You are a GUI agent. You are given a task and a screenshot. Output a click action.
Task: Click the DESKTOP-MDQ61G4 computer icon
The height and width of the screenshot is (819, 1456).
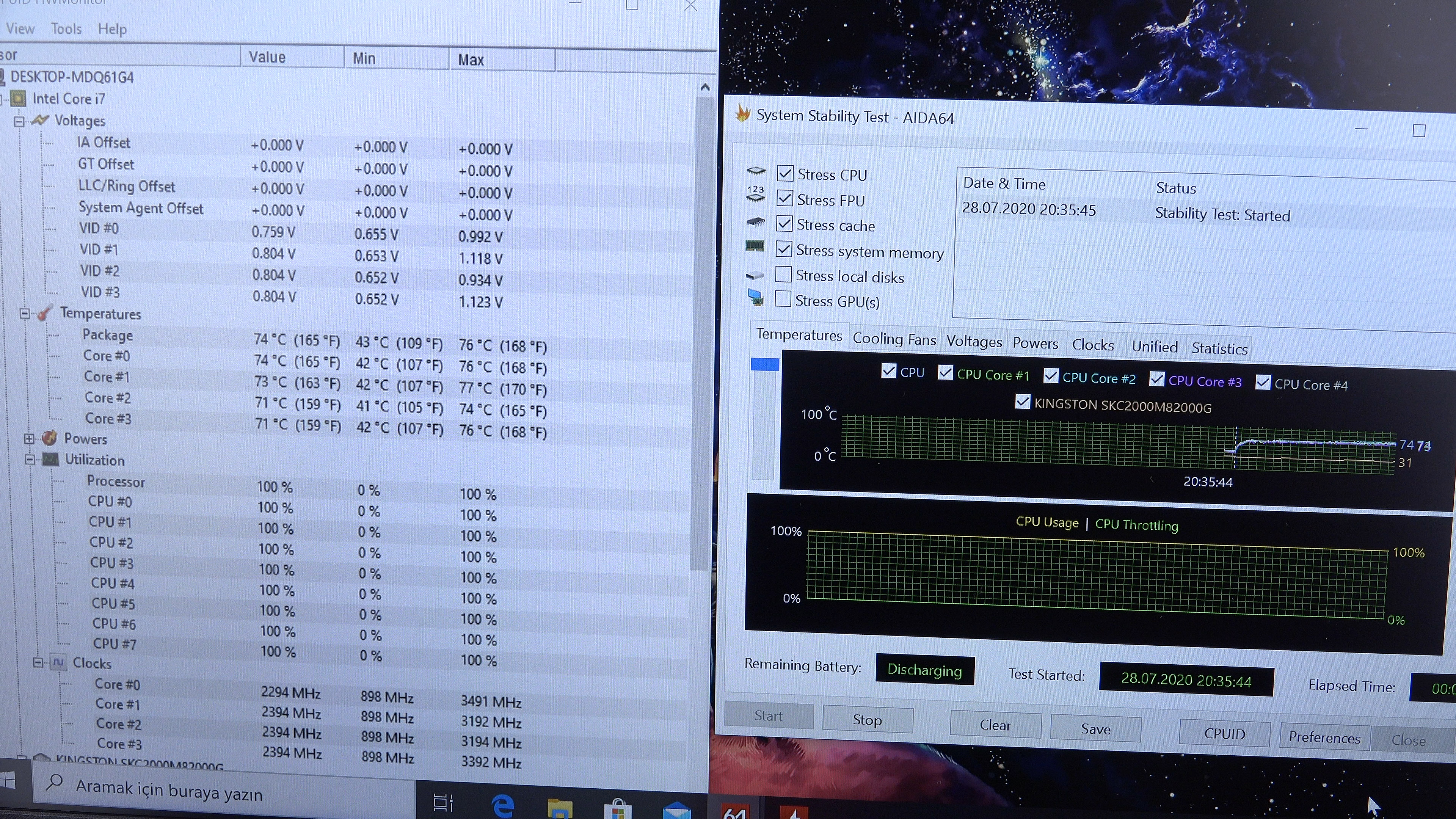pos(2,77)
